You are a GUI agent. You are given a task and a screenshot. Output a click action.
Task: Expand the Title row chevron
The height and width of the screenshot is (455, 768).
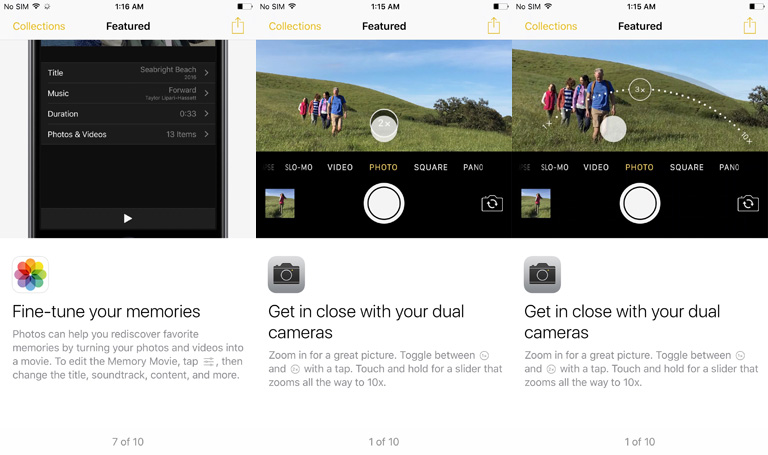click(x=207, y=73)
